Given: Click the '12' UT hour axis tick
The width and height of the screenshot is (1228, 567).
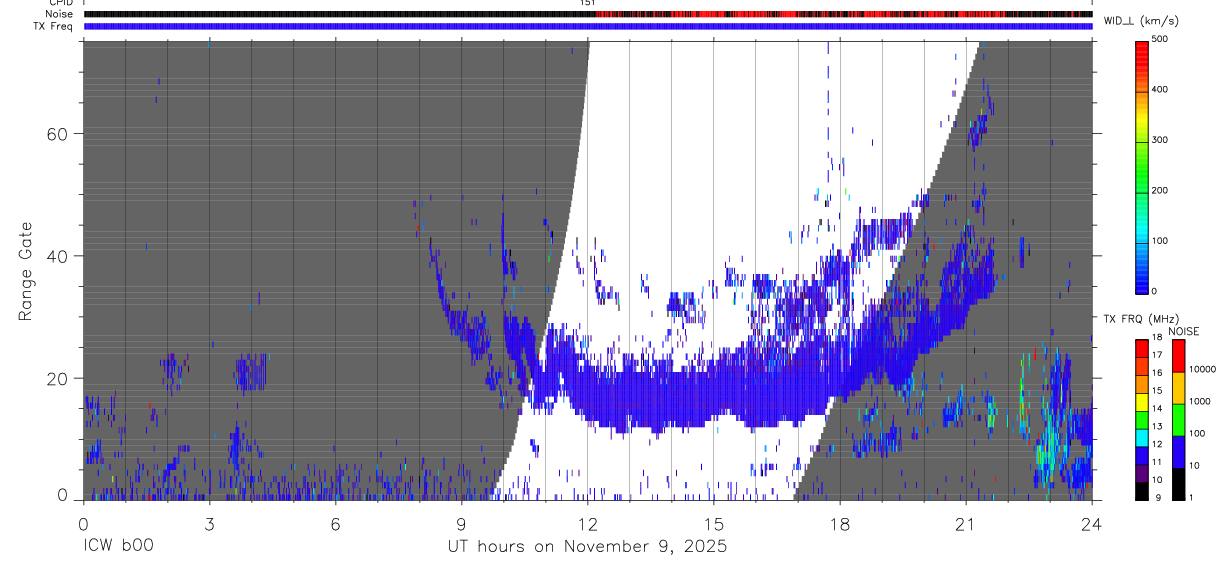Looking at the screenshot, I should (x=587, y=523).
